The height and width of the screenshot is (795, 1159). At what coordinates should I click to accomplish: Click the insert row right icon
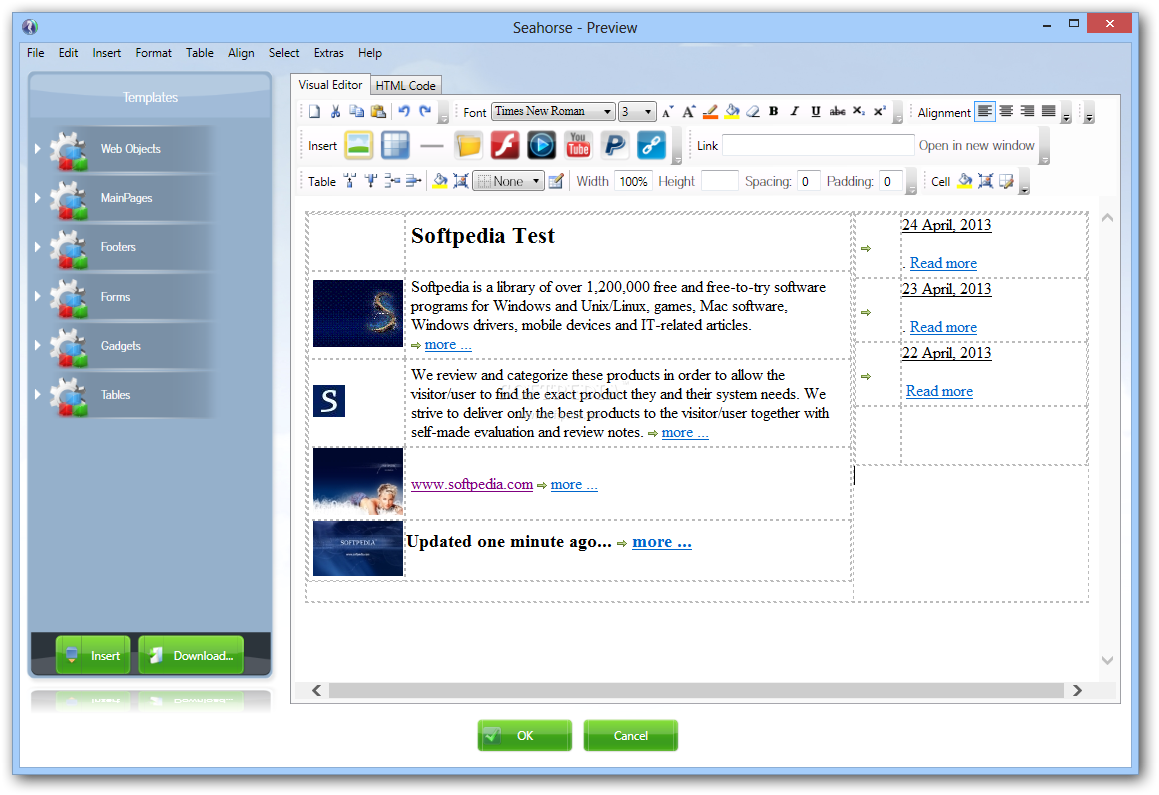click(414, 181)
